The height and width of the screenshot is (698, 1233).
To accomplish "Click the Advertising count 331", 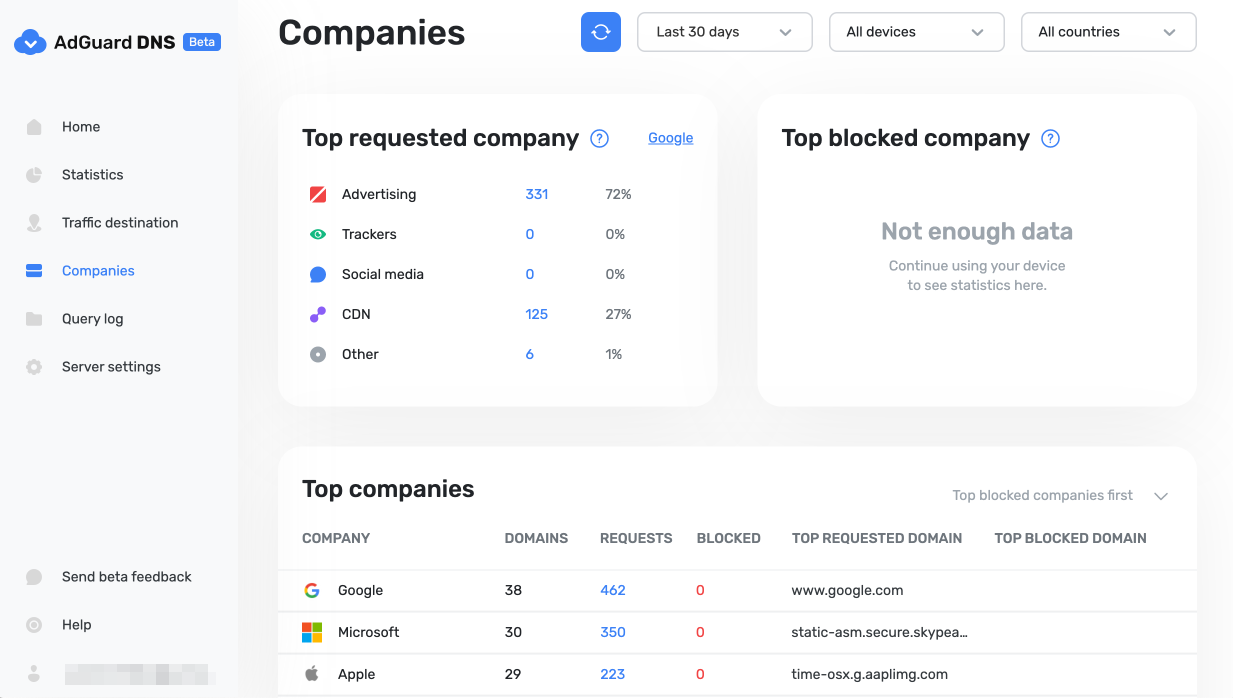I will tap(537, 195).
